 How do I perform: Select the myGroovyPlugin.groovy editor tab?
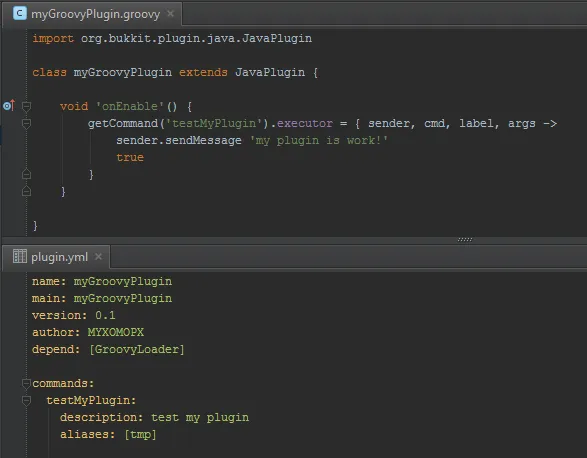click(x=92, y=14)
